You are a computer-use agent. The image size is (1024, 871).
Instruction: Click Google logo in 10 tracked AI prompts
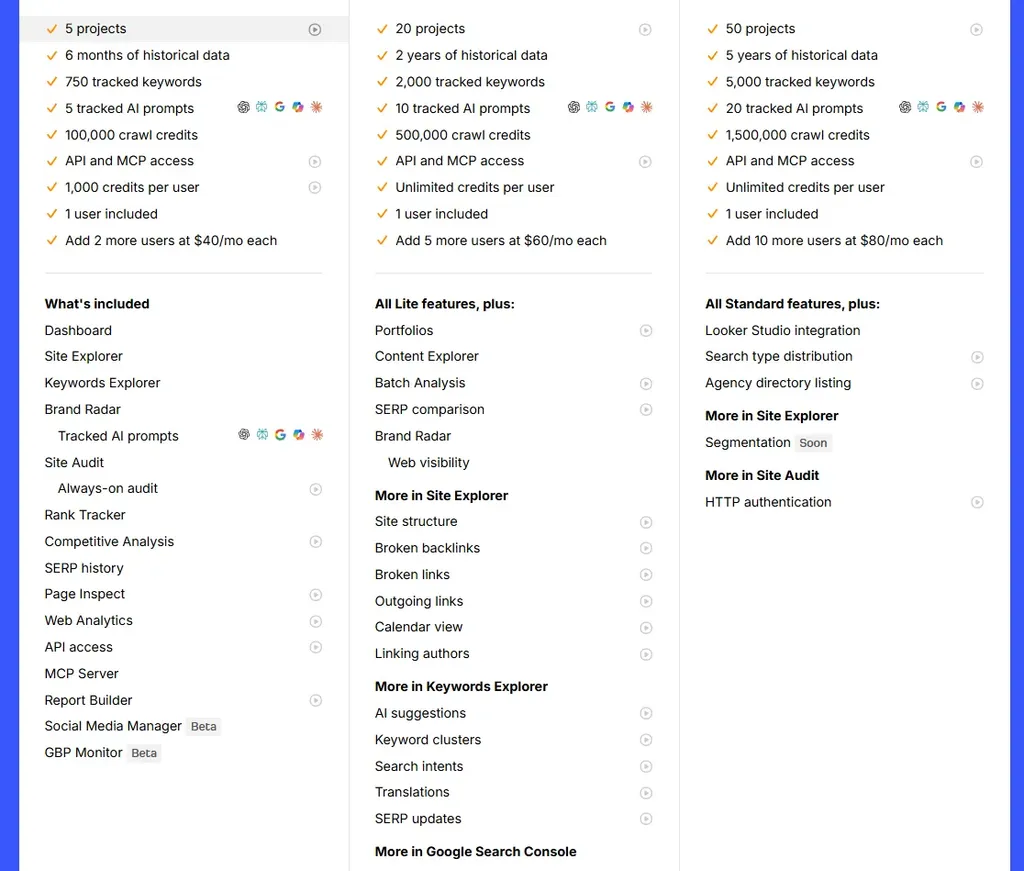pos(610,107)
